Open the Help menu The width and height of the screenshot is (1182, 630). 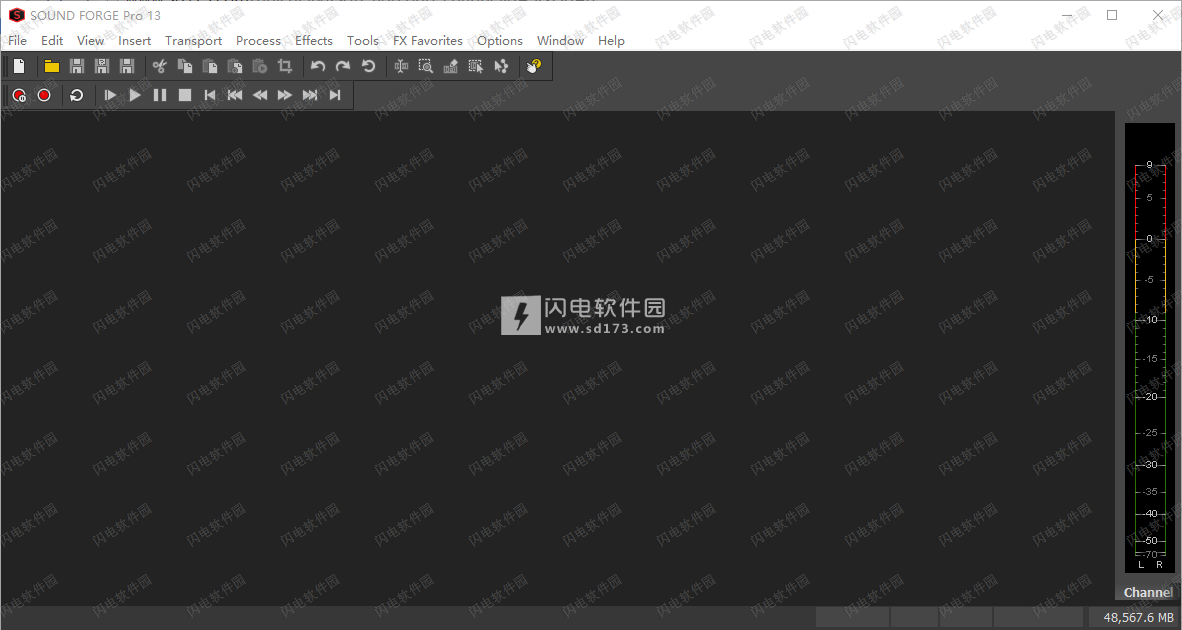pyautogui.click(x=611, y=41)
